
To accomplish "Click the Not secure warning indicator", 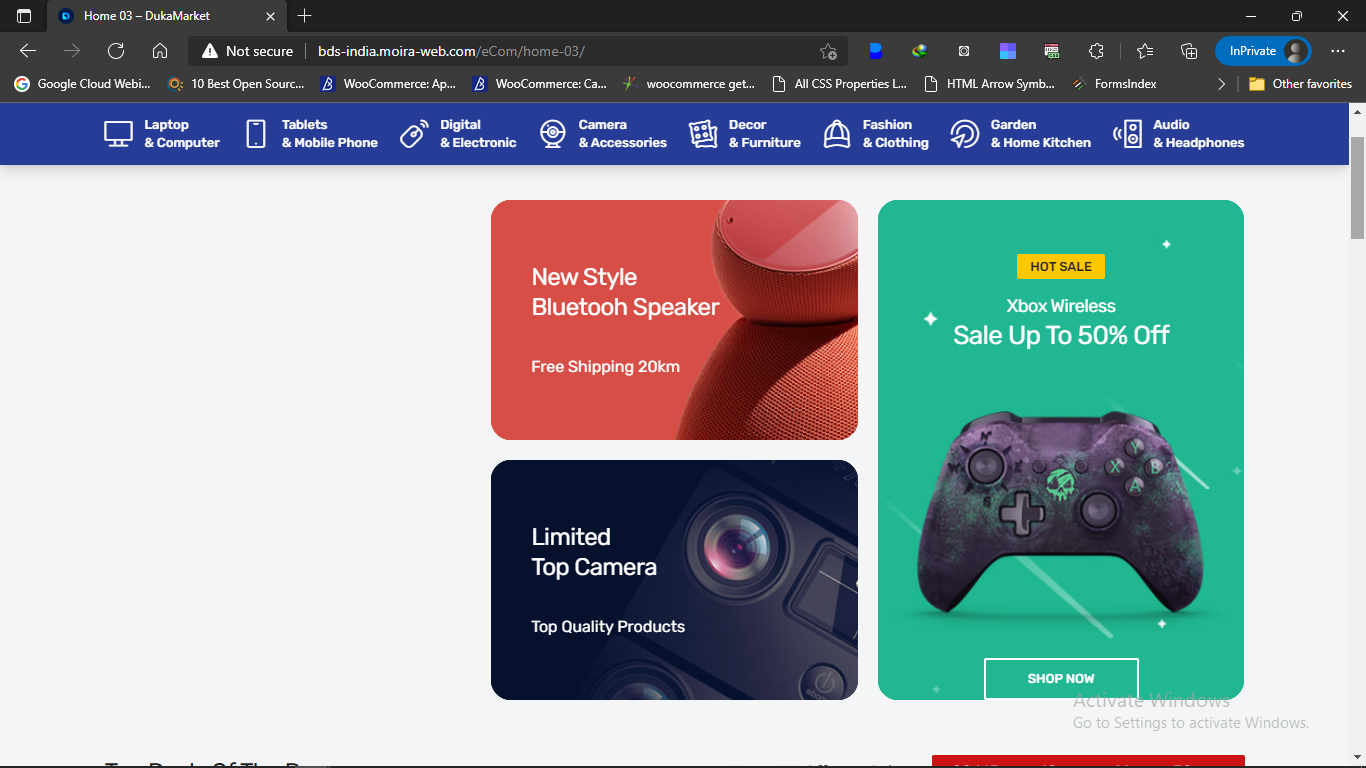I will (248, 51).
